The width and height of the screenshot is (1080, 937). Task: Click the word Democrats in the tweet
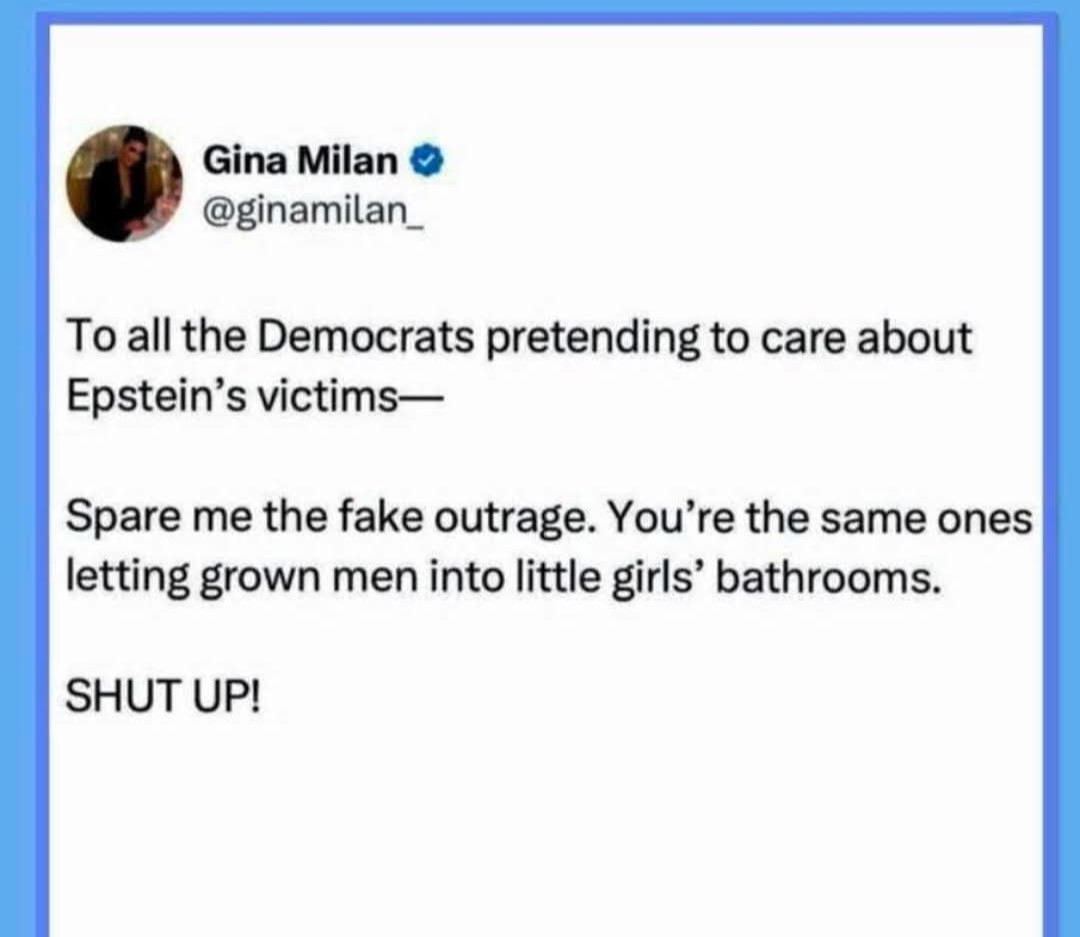tap(366, 338)
